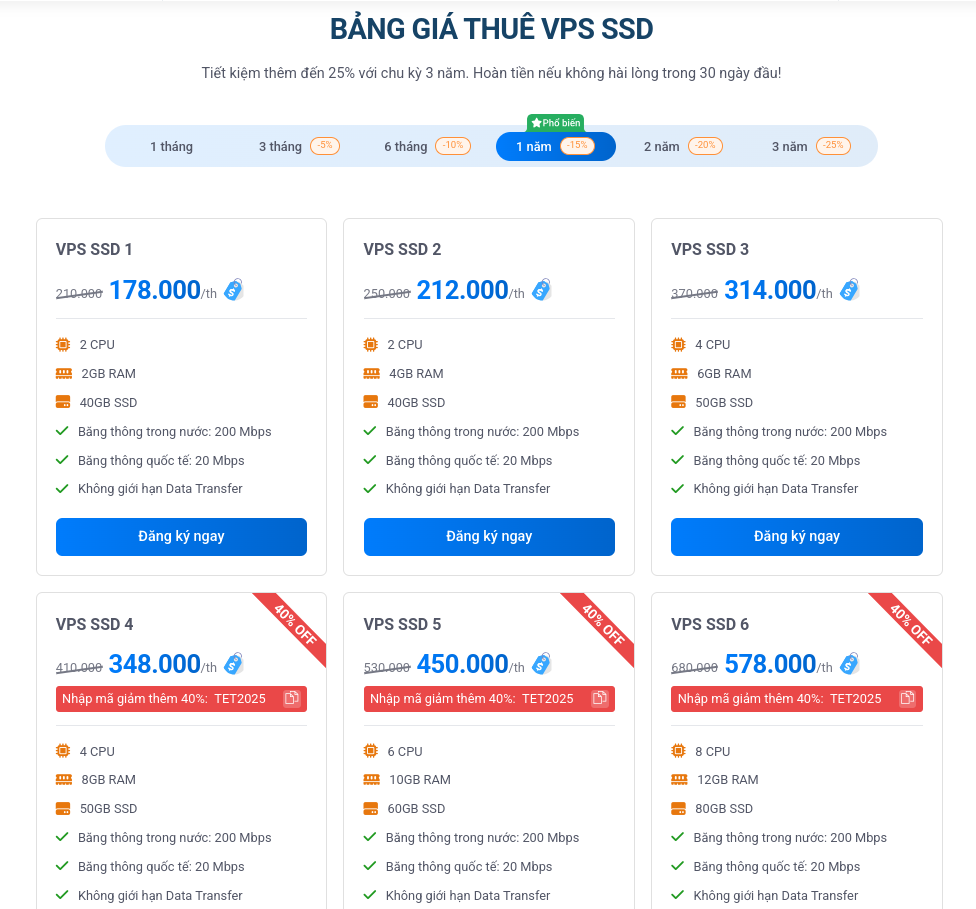Image resolution: width=976 pixels, height=909 pixels.
Task: Click the price tag icon on VPS SSD 6
Action: [849, 664]
